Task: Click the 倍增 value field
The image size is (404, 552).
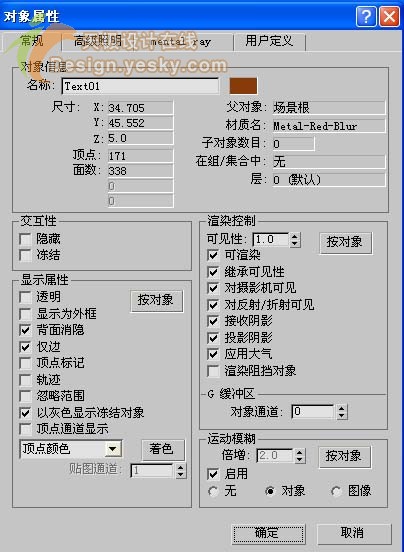Action: (274, 456)
